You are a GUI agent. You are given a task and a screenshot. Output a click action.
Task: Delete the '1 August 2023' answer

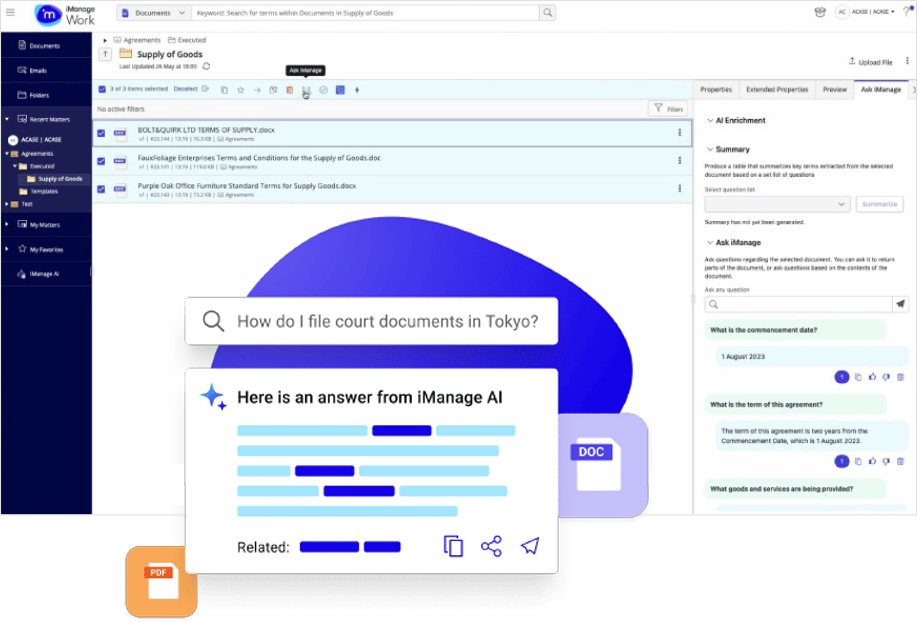(901, 377)
